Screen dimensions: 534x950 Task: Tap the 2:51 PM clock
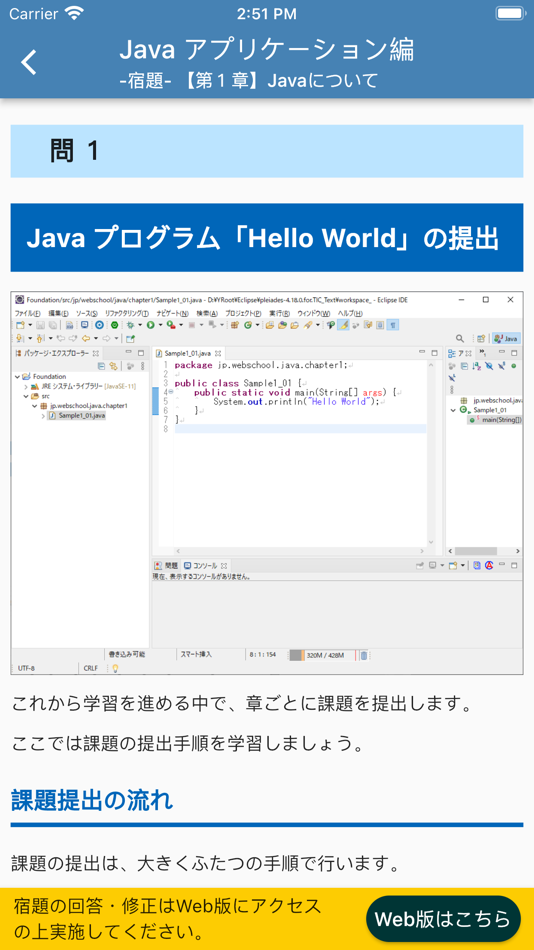[x=267, y=13]
